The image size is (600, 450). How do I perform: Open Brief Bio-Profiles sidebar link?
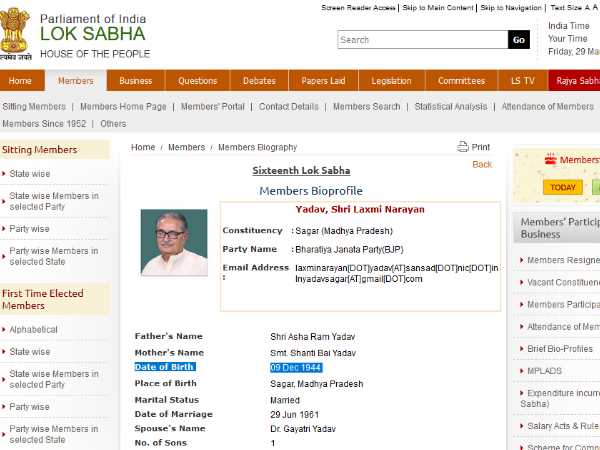tap(560, 349)
